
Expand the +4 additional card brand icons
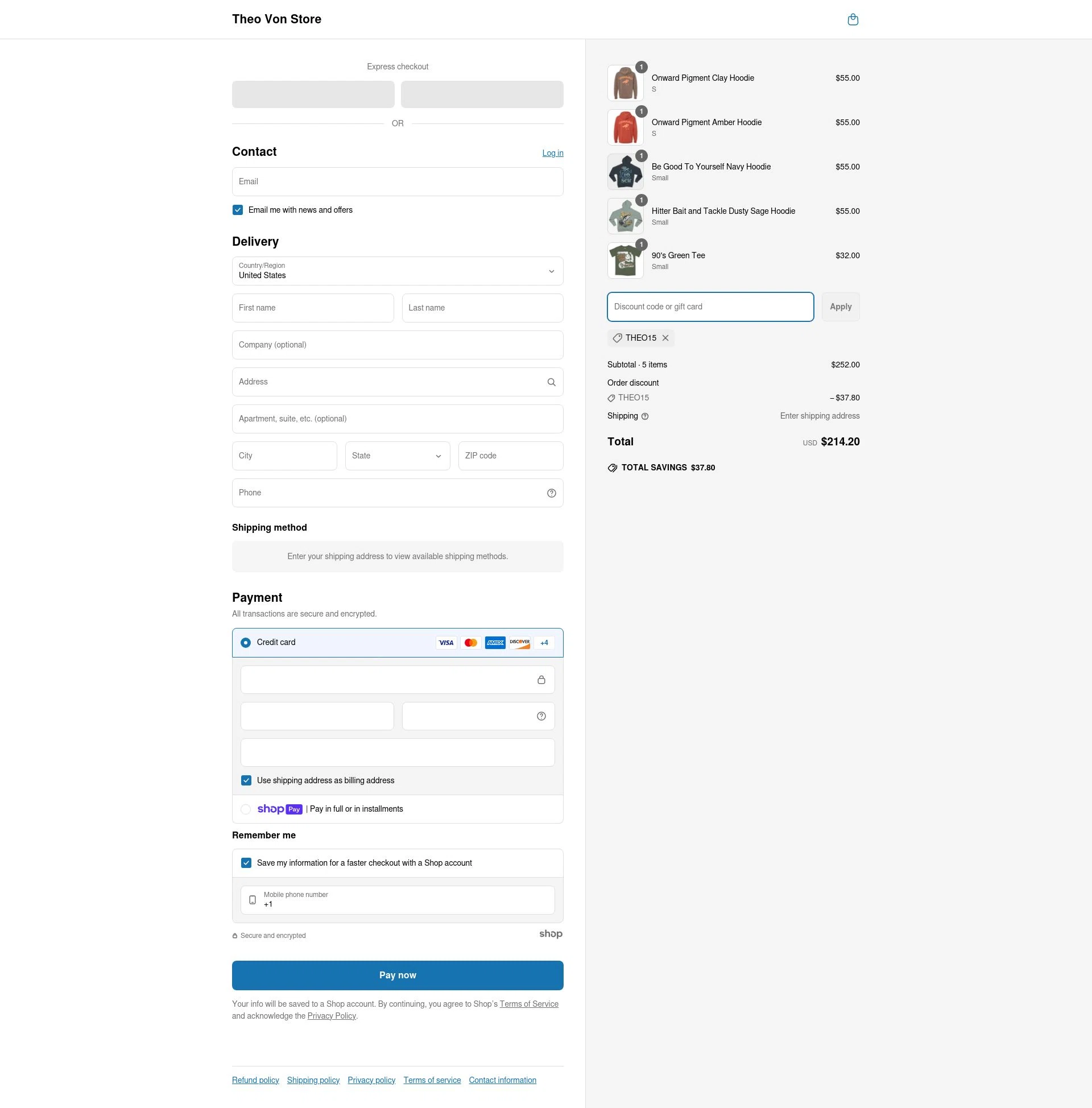(543, 642)
